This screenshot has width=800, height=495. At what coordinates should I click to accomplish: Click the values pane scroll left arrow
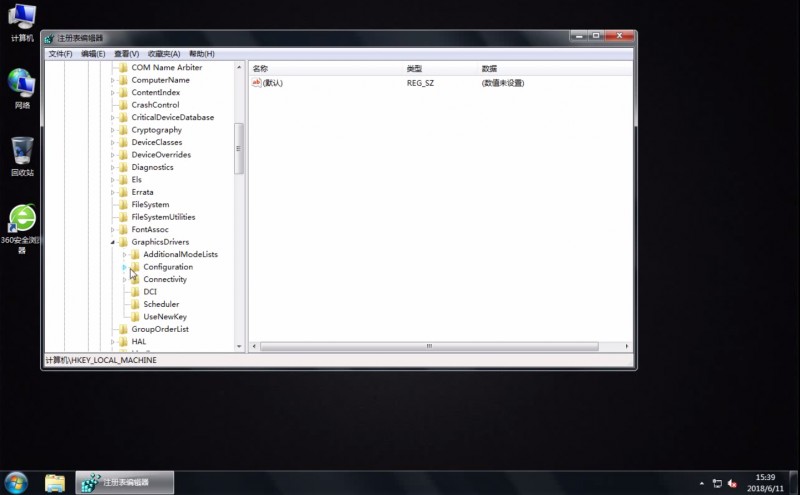[x=254, y=346]
